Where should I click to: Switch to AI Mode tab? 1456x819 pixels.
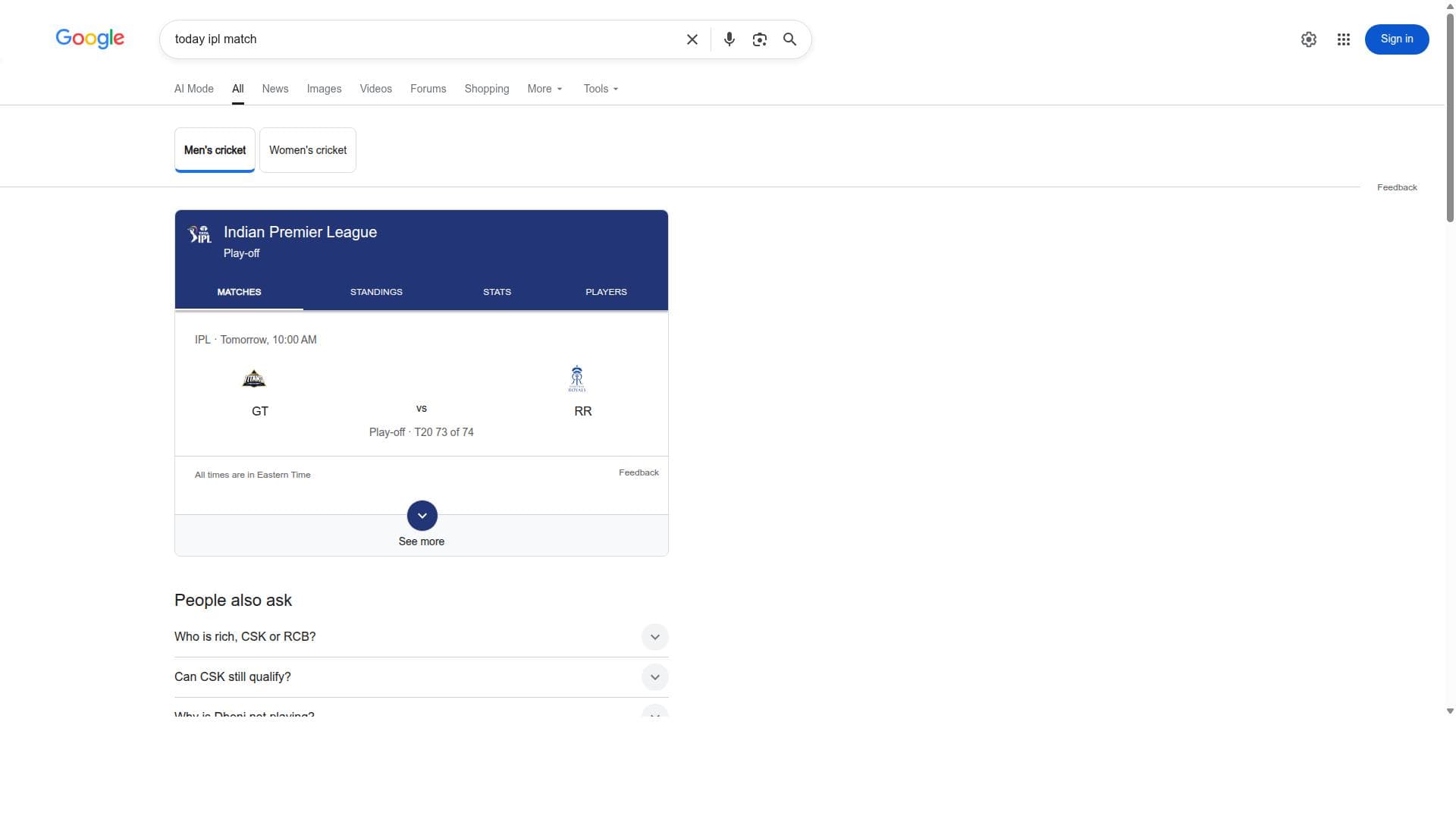coord(193,89)
